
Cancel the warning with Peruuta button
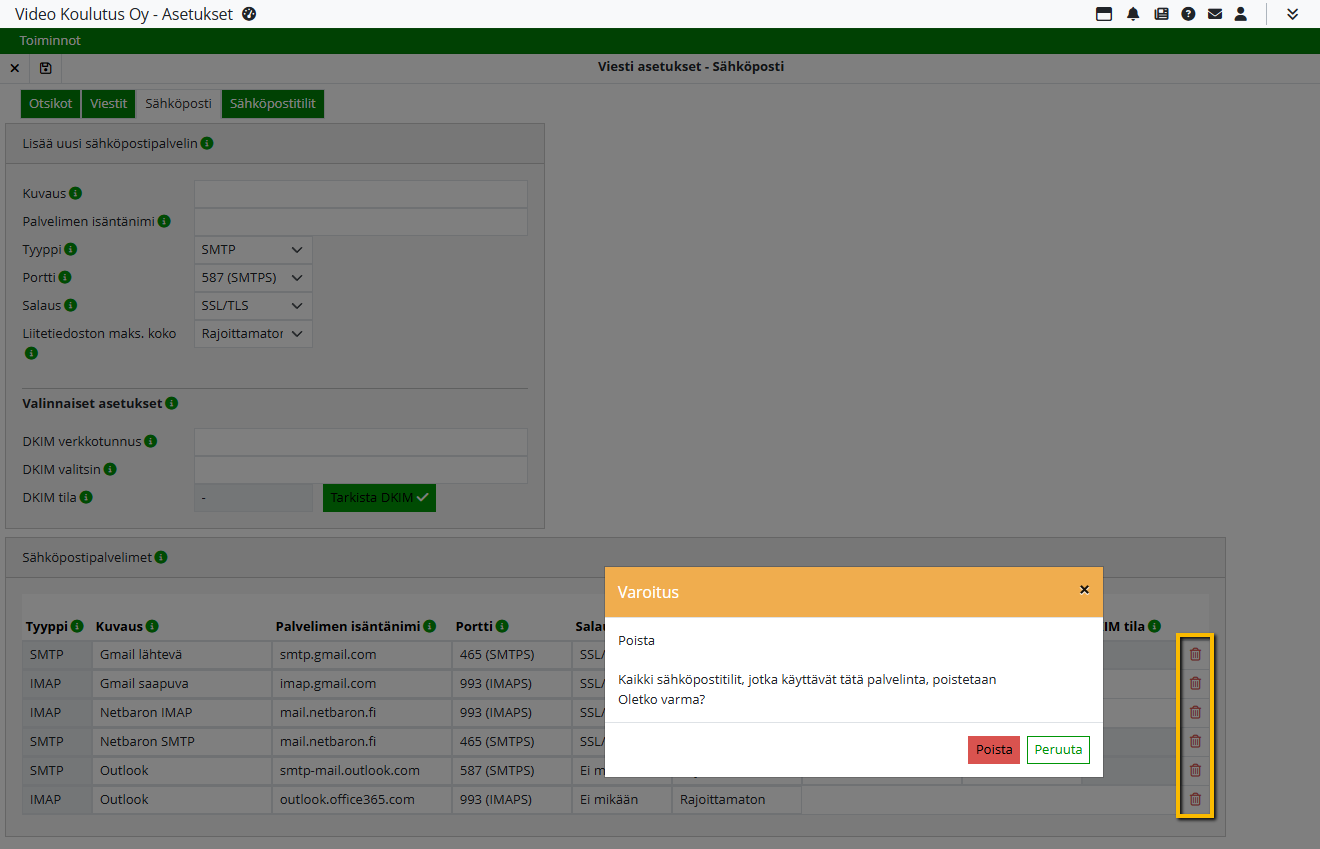[x=1058, y=750]
